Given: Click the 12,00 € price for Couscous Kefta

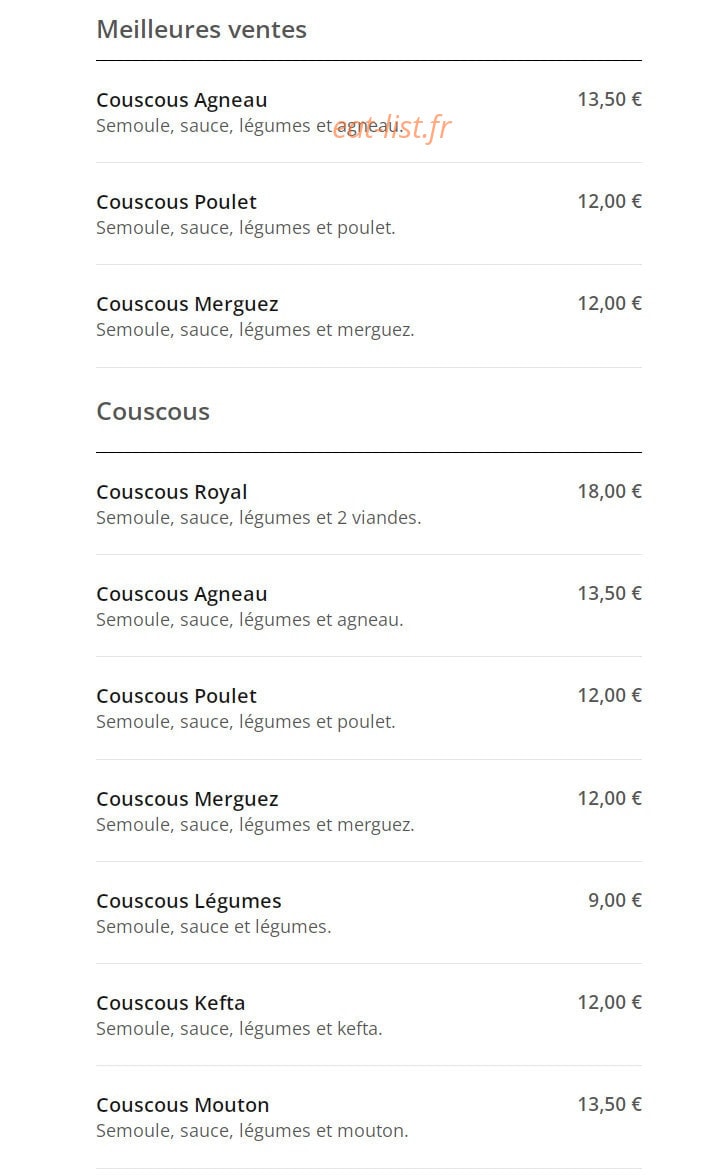Looking at the screenshot, I should (610, 1003).
